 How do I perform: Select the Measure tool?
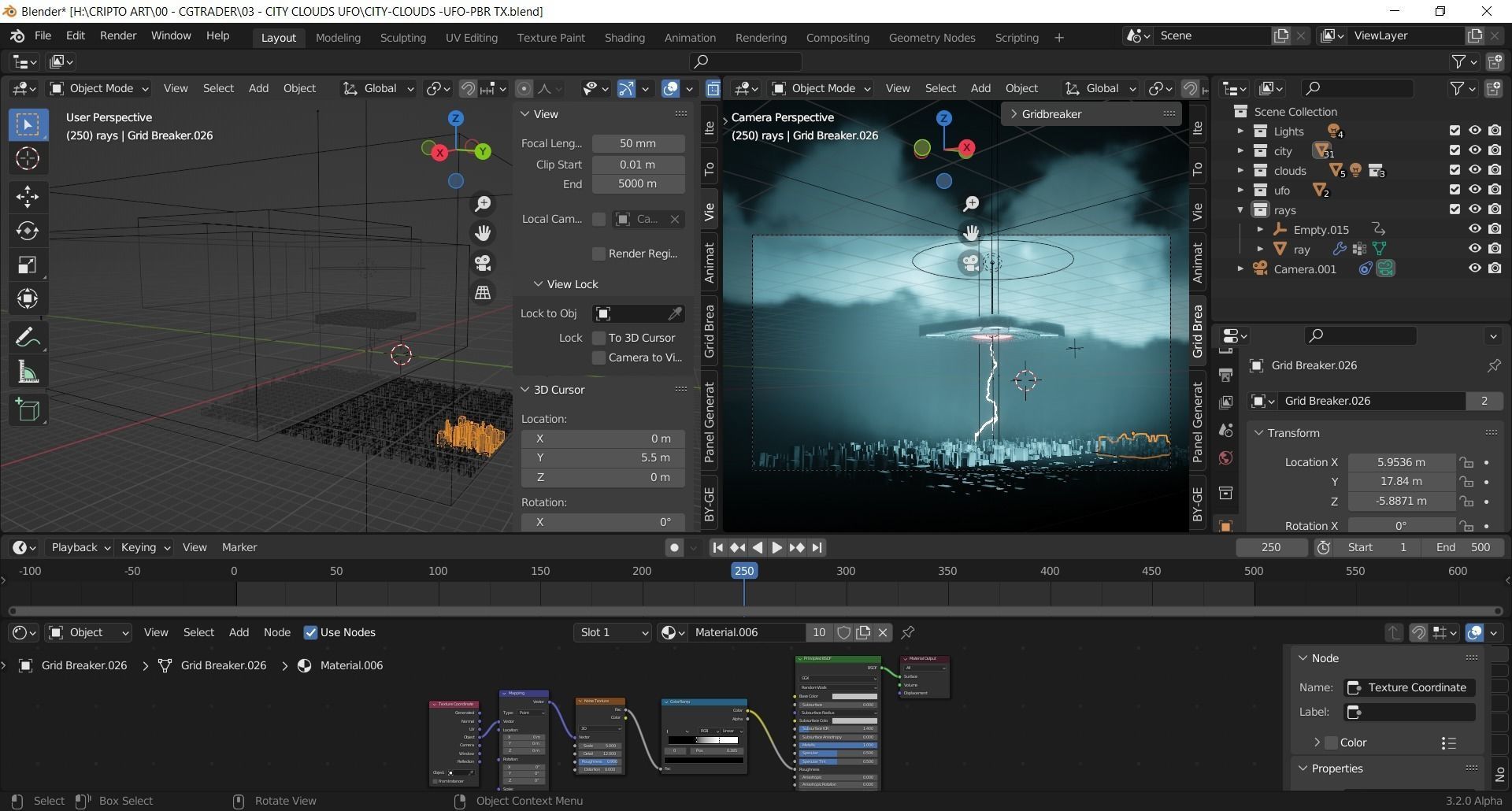coord(28,372)
